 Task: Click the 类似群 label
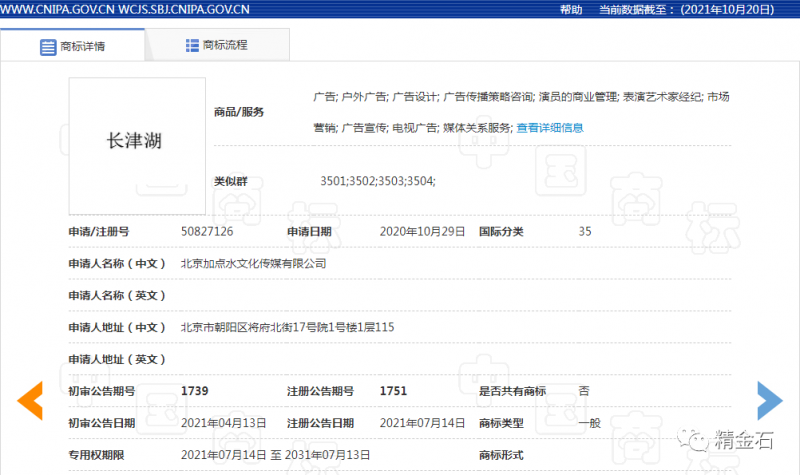click(x=231, y=181)
